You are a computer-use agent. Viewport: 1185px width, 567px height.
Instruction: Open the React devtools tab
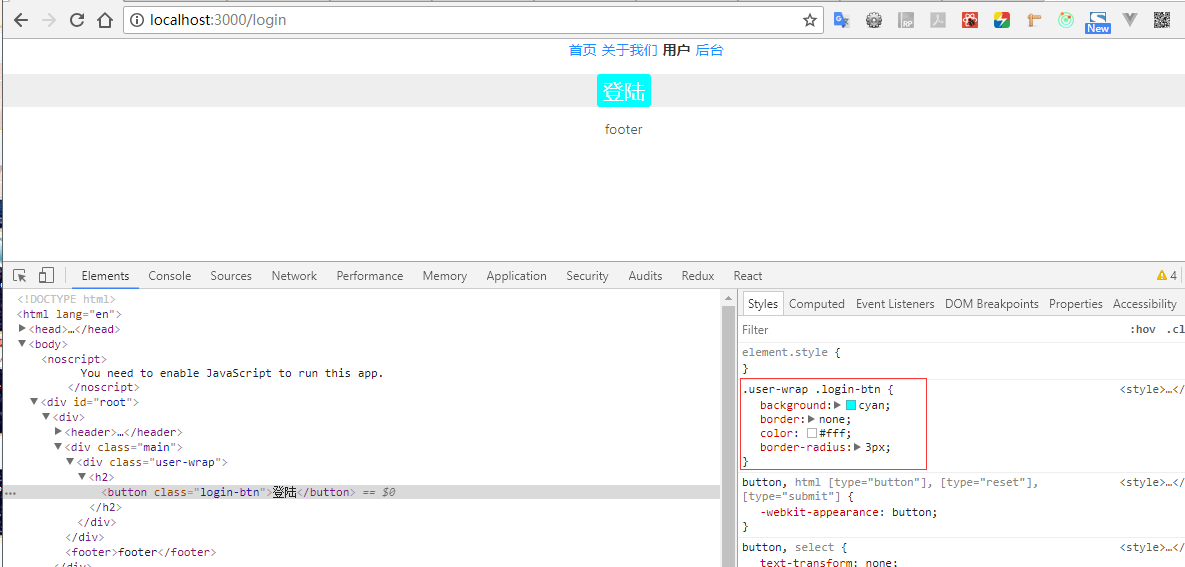[x=747, y=276]
